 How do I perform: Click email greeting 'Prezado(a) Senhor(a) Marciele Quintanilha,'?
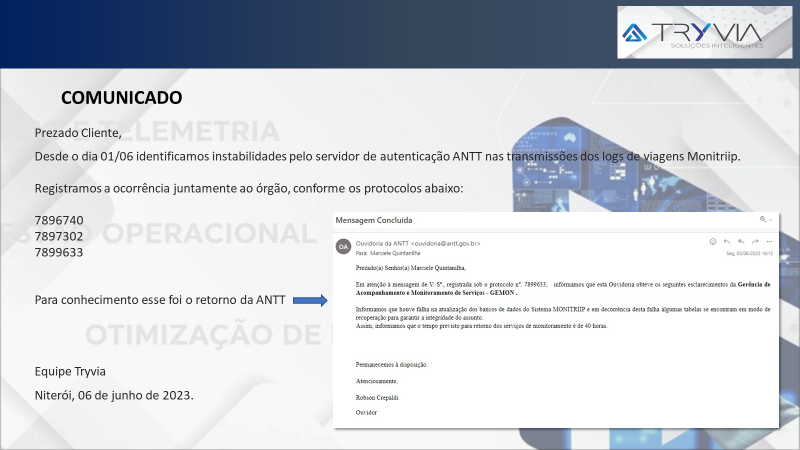(x=411, y=268)
